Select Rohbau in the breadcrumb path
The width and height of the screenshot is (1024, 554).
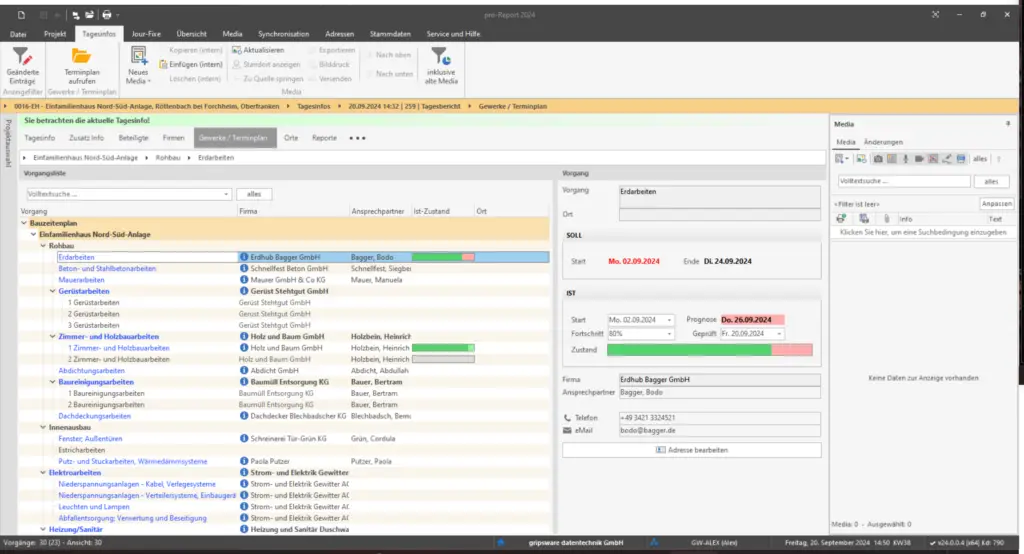pyautogui.click(x=168, y=157)
